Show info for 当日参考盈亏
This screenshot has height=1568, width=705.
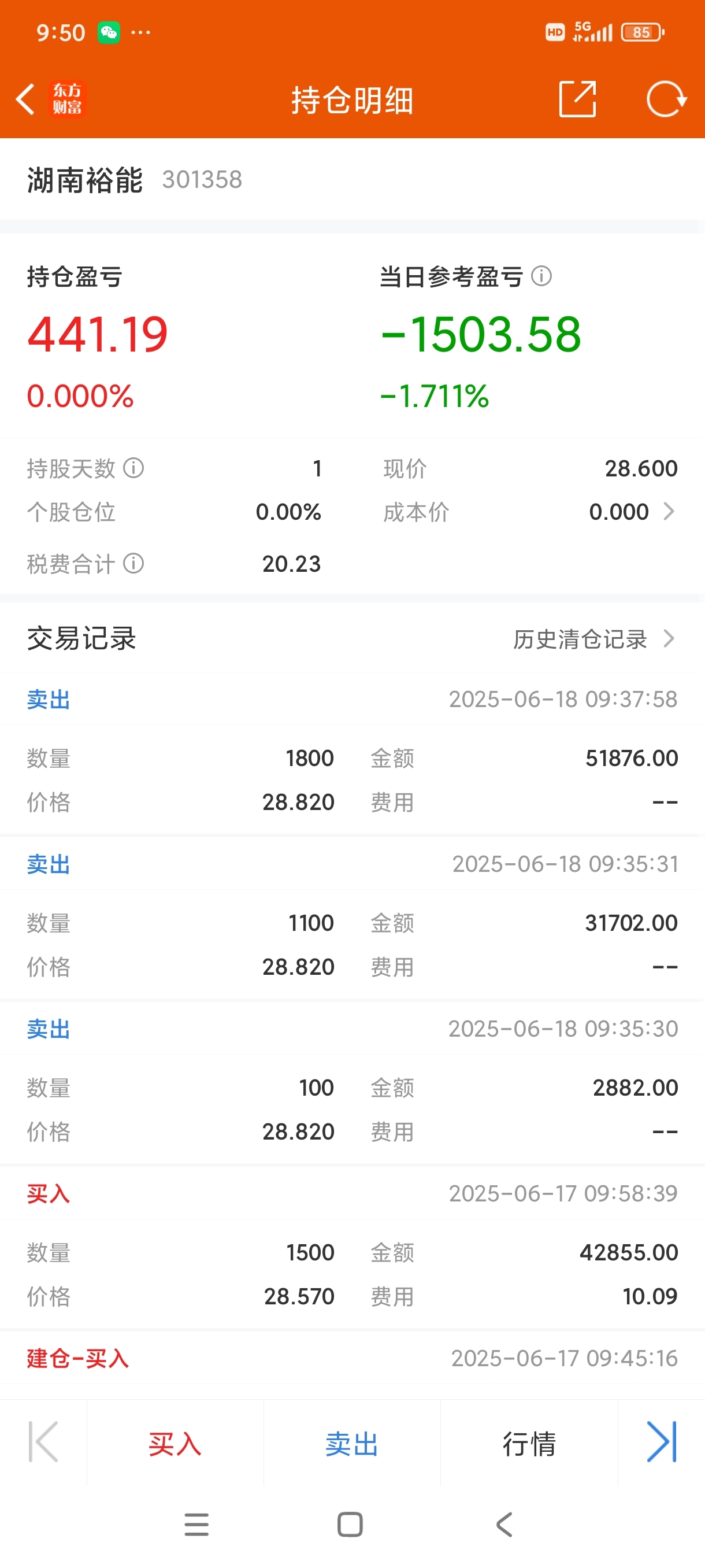tap(541, 276)
